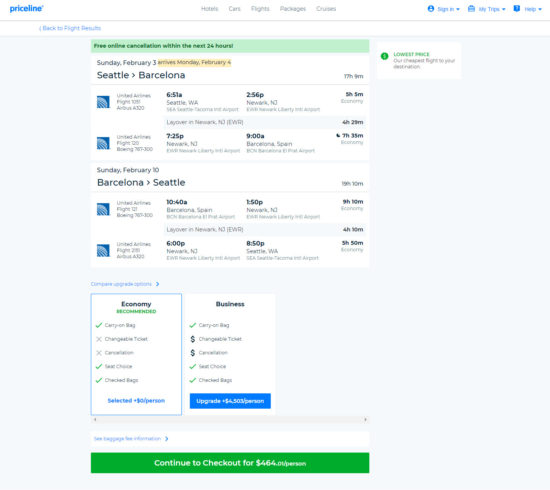Image resolution: width=550 pixels, height=490 pixels.
Task: Click overnight moon icon beside 7h 35m
Action: 338,135
